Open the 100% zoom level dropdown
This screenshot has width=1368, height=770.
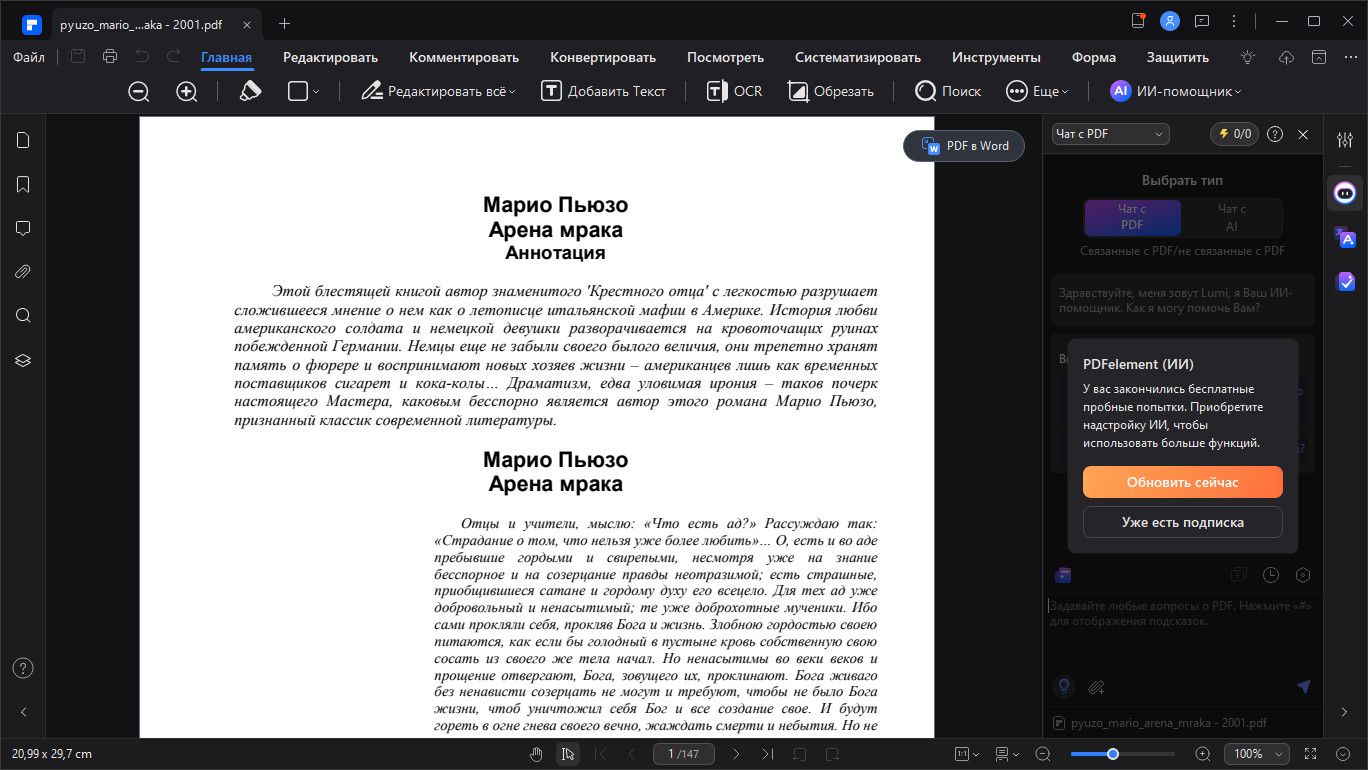pos(1256,754)
